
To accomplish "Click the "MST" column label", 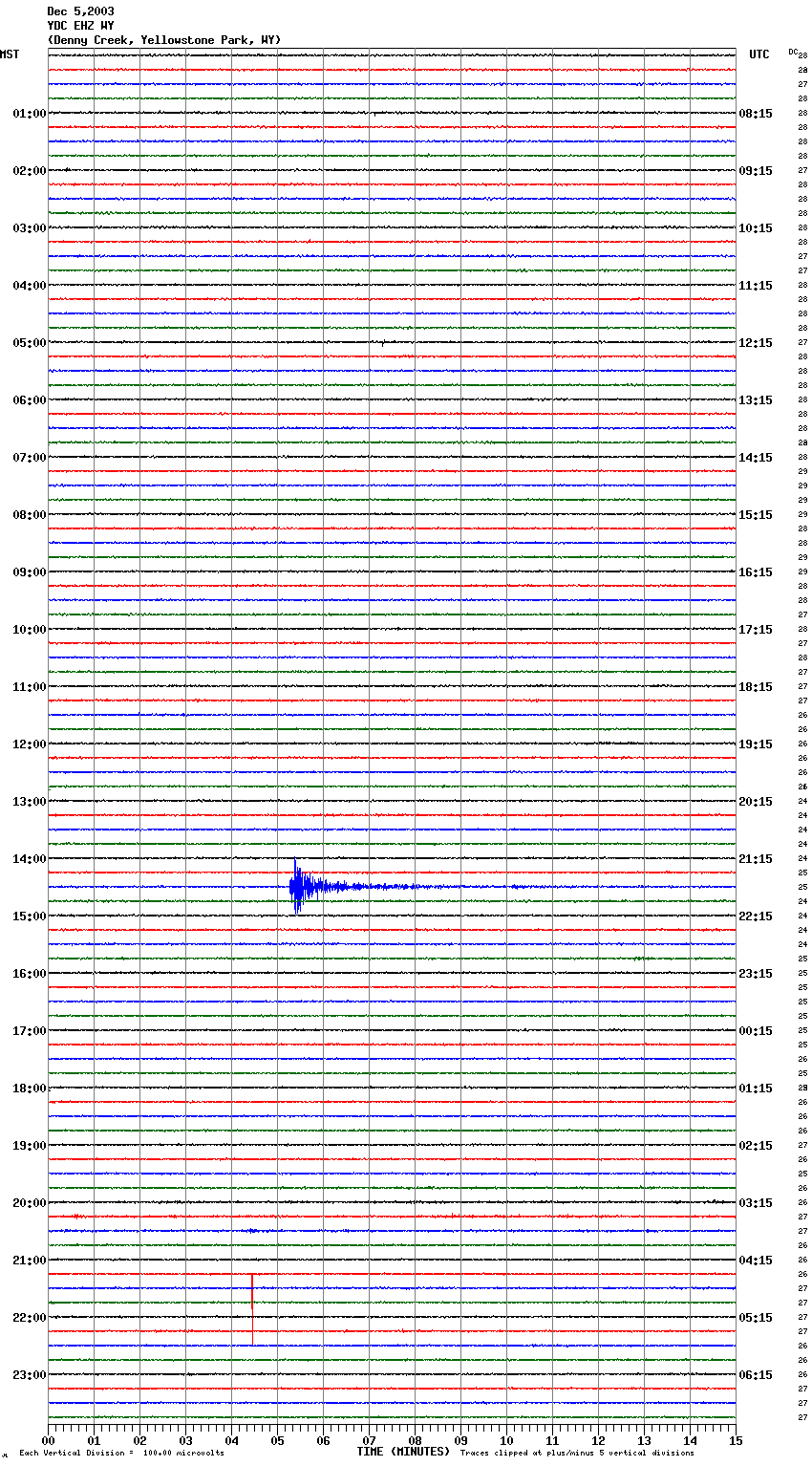I will coord(10,54).
